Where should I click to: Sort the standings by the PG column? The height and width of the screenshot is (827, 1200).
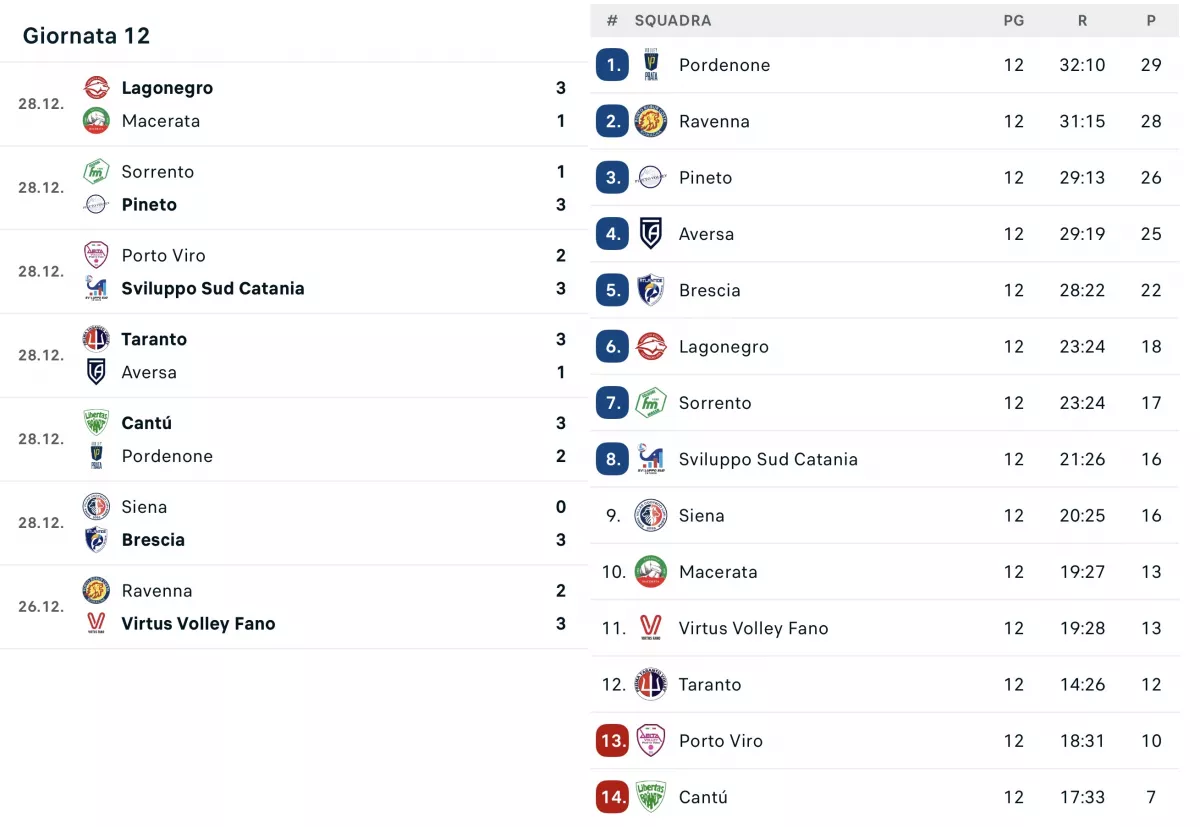[x=1014, y=20]
